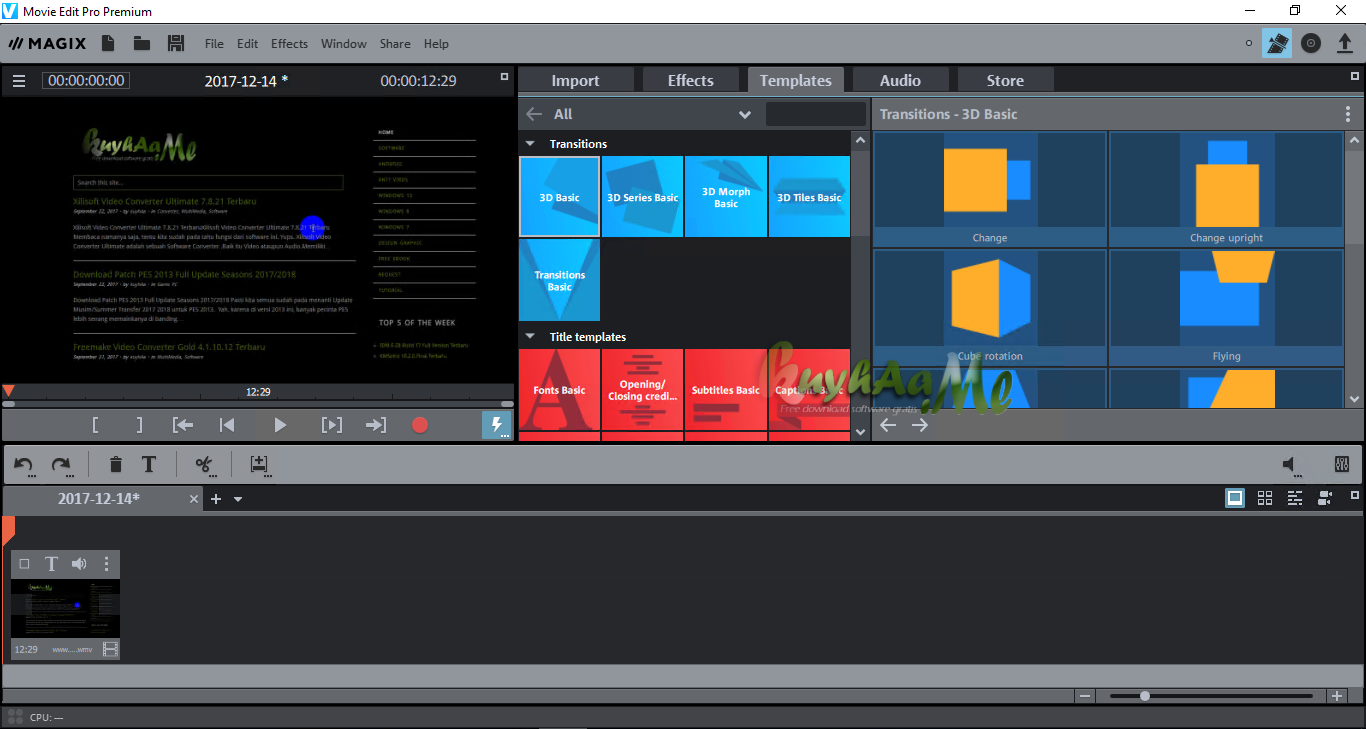Open the File menu
1366x729 pixels.
214,43
